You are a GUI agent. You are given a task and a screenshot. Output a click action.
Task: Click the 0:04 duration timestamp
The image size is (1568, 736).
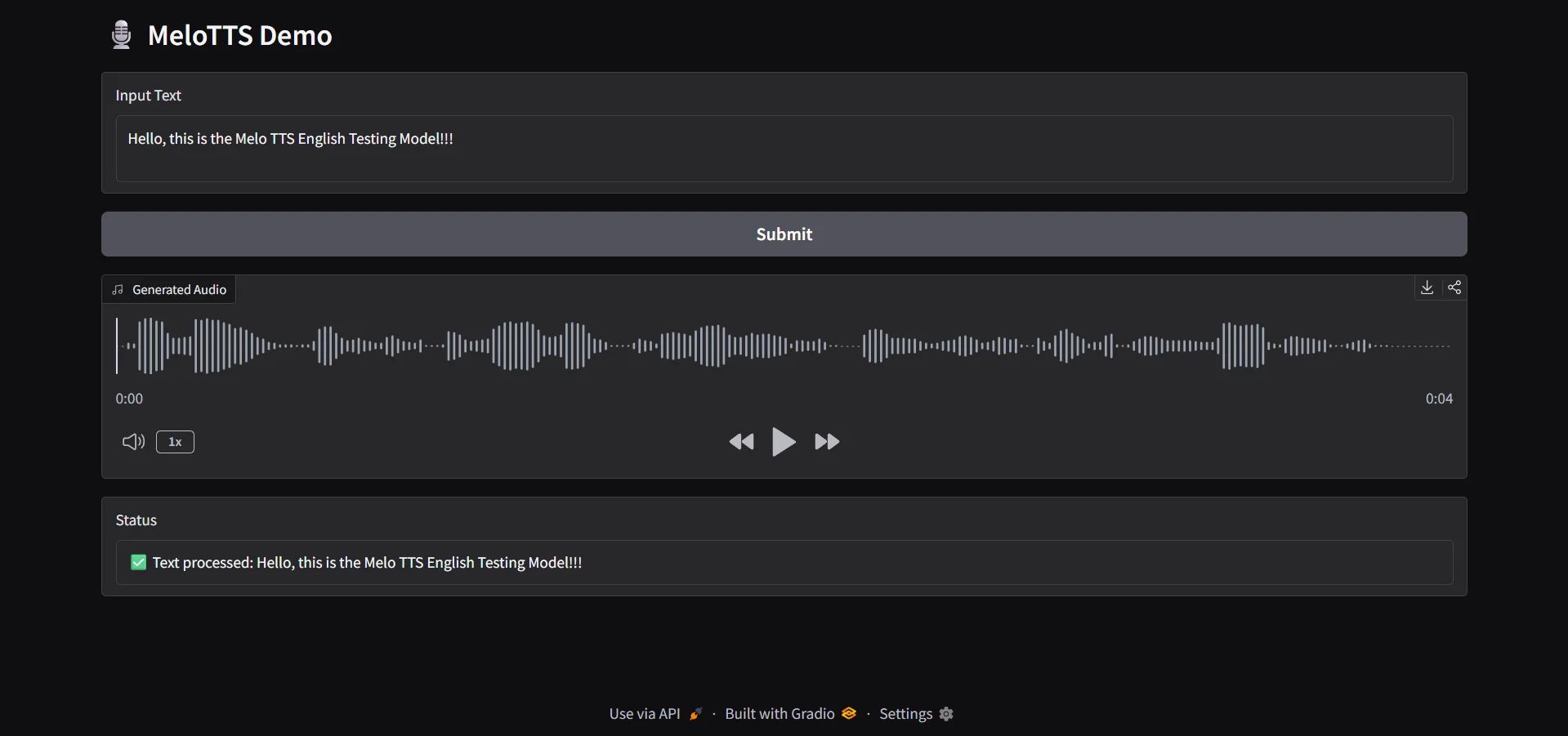pos(1439,399)
